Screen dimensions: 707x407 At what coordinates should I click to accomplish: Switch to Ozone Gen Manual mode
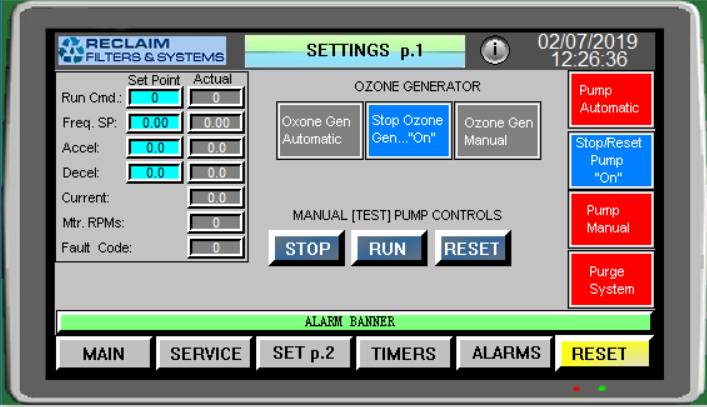tap(498, 131)
